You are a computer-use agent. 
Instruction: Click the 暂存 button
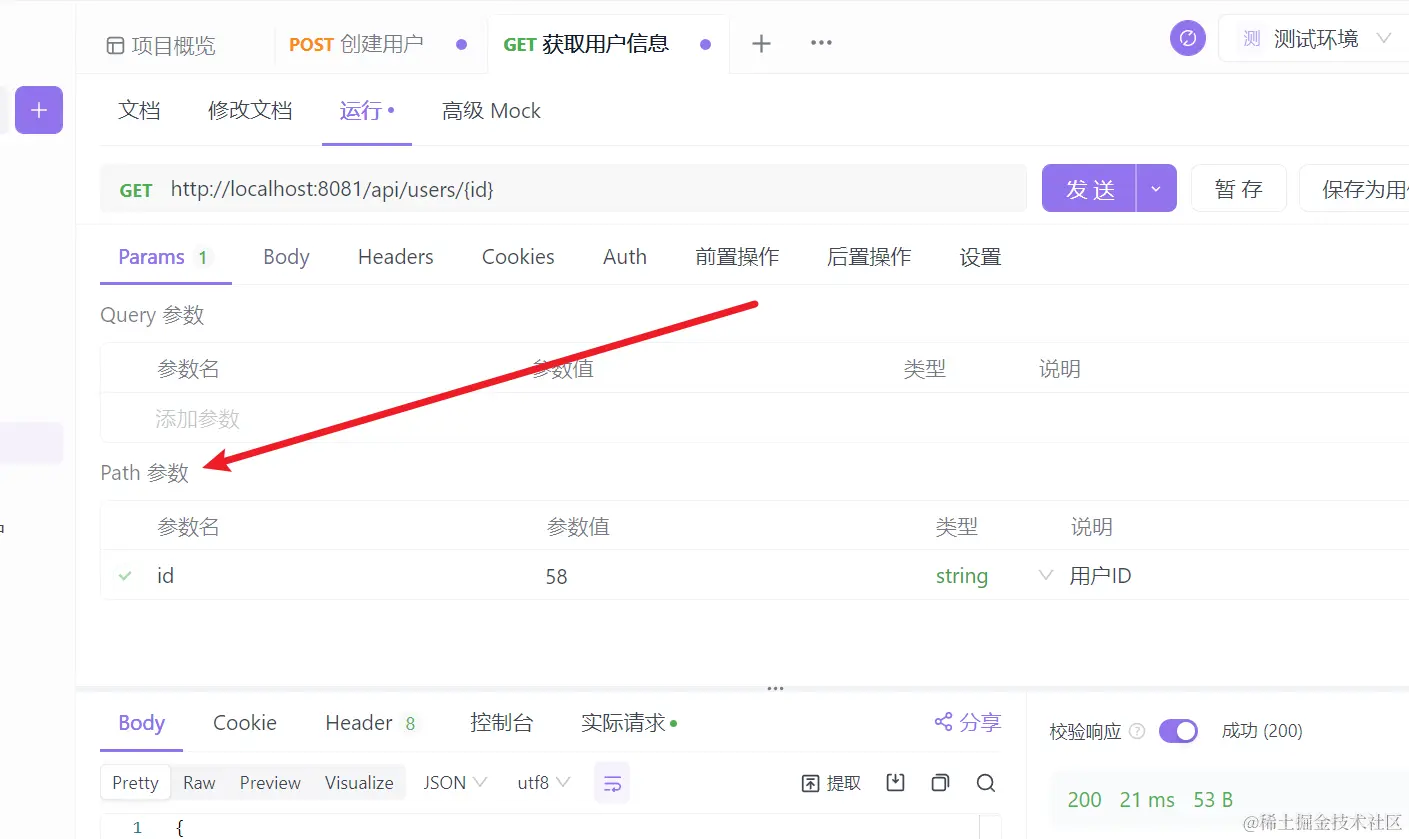(1239, 188)
